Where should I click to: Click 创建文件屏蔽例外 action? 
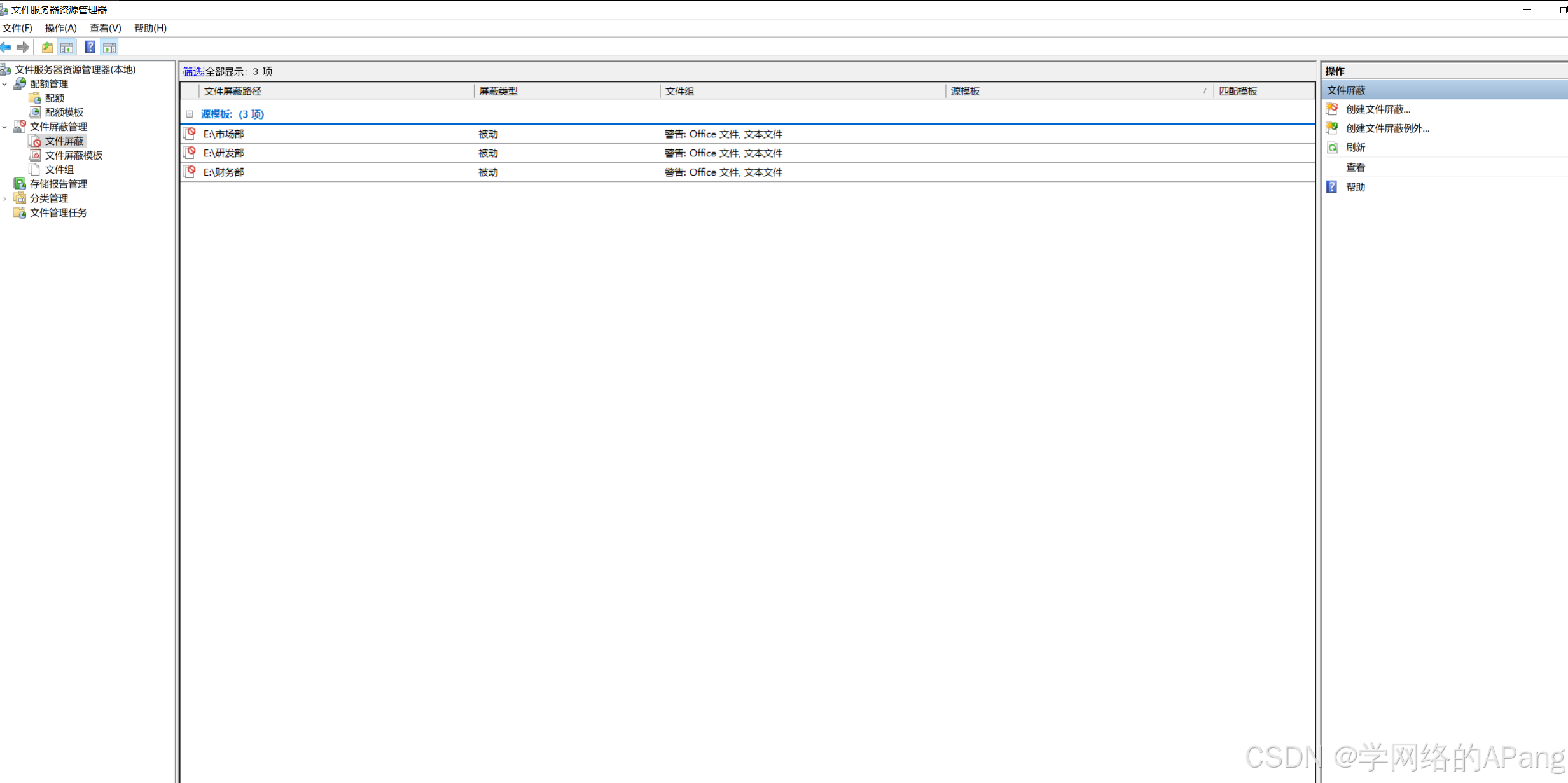coord(1387,128)
